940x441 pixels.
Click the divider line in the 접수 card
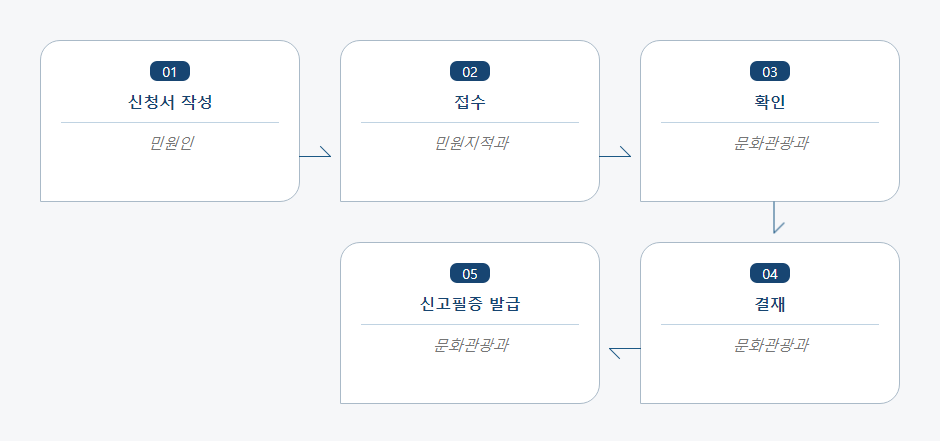[470, 122]
